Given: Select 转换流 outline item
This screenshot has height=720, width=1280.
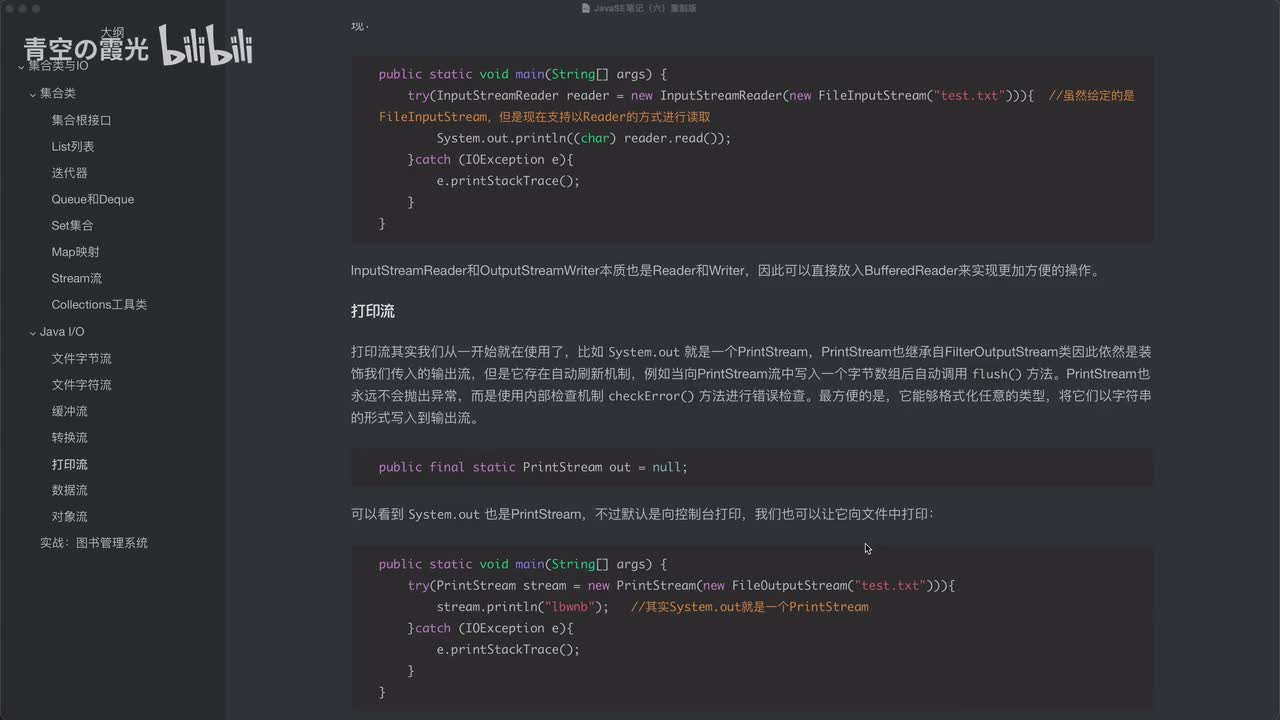Looking at the screenshot, I should 70,437.
